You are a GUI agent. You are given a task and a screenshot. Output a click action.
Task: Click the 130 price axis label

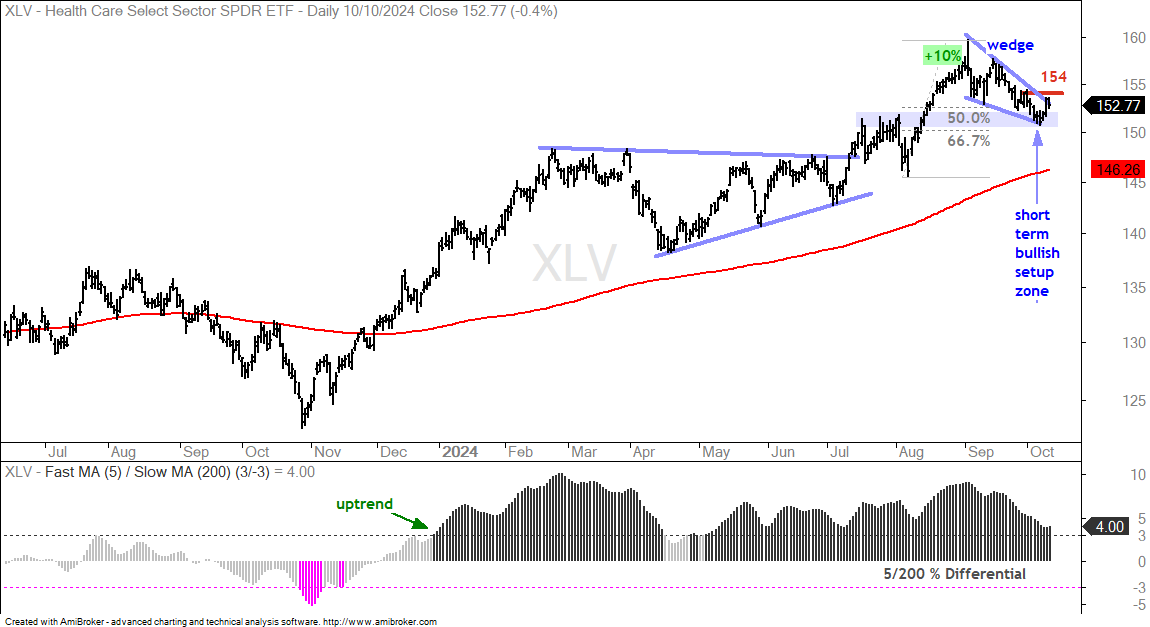[x=1133, y=342]
